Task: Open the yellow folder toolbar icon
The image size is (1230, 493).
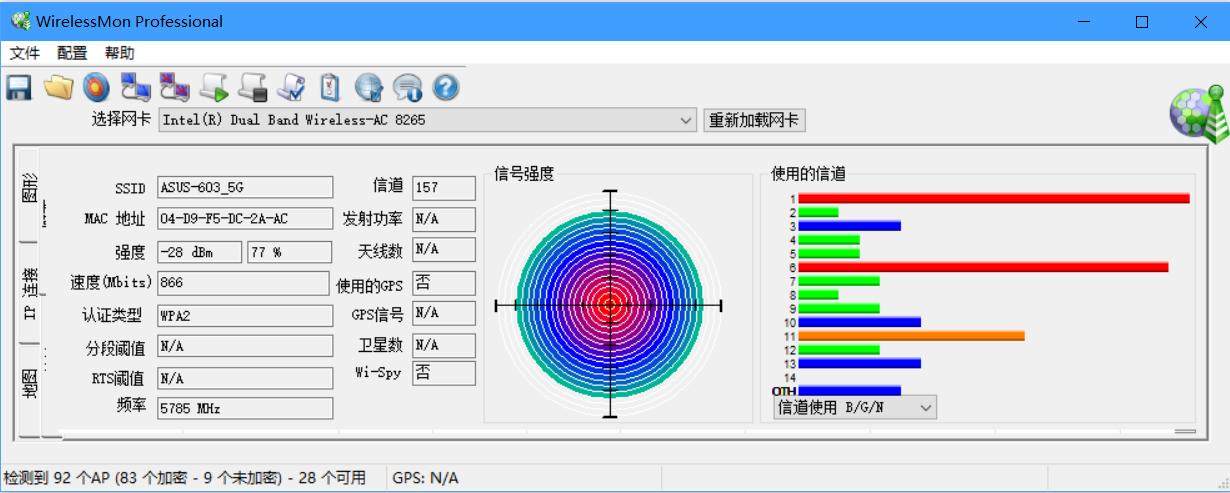Action: [x=58, y=88]
